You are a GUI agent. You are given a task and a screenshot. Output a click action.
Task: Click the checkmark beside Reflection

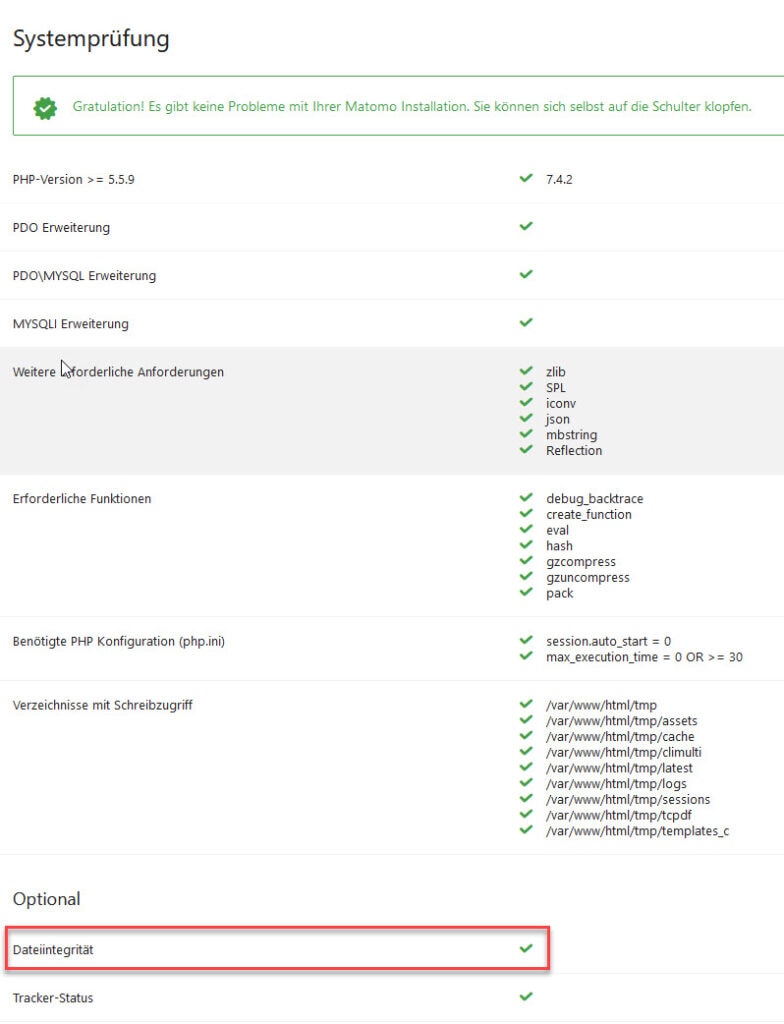[526, 449]
